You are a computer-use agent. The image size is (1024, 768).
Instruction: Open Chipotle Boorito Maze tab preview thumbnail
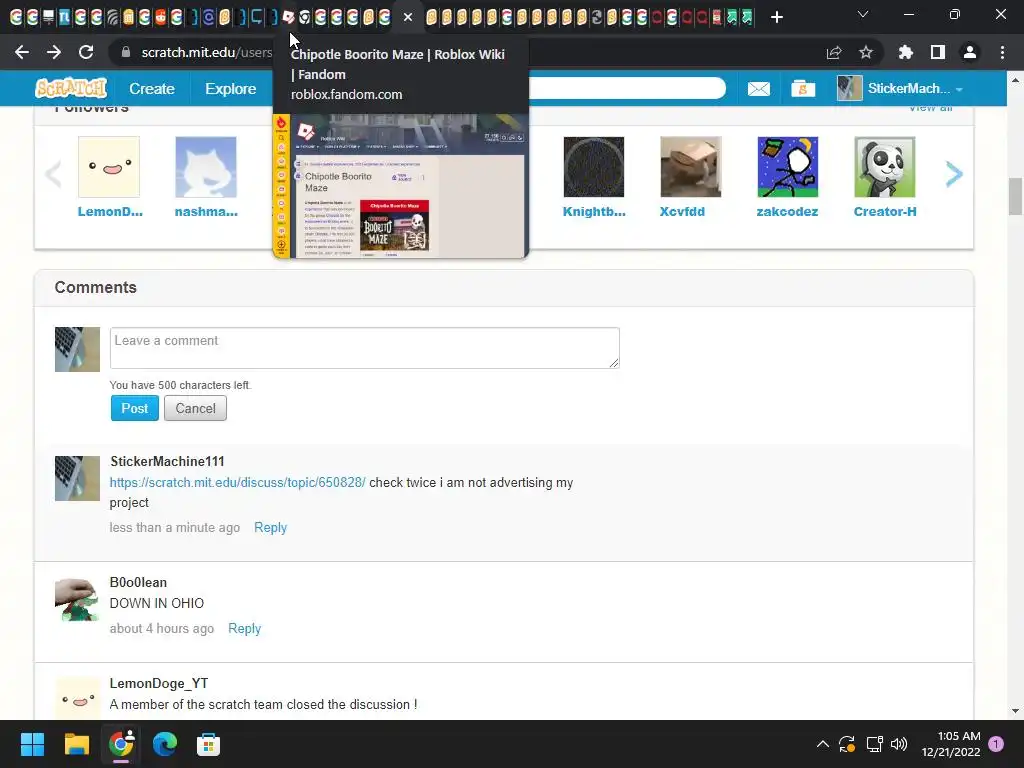pos(400,186)
